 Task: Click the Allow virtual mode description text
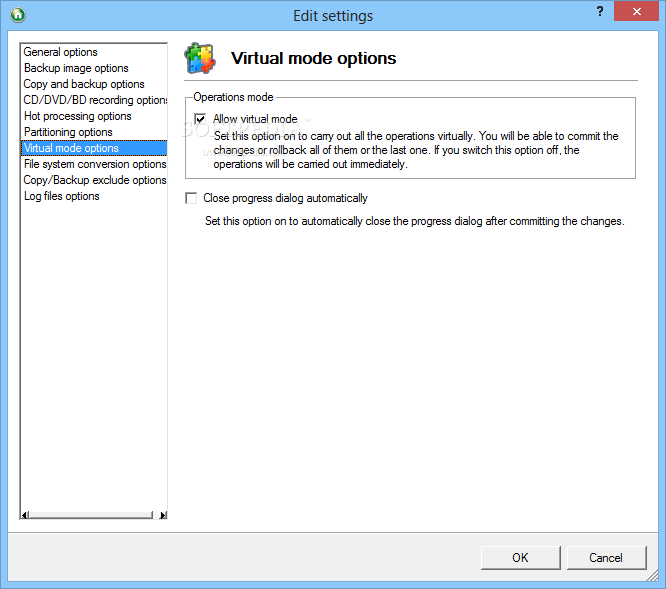(415, 150)
